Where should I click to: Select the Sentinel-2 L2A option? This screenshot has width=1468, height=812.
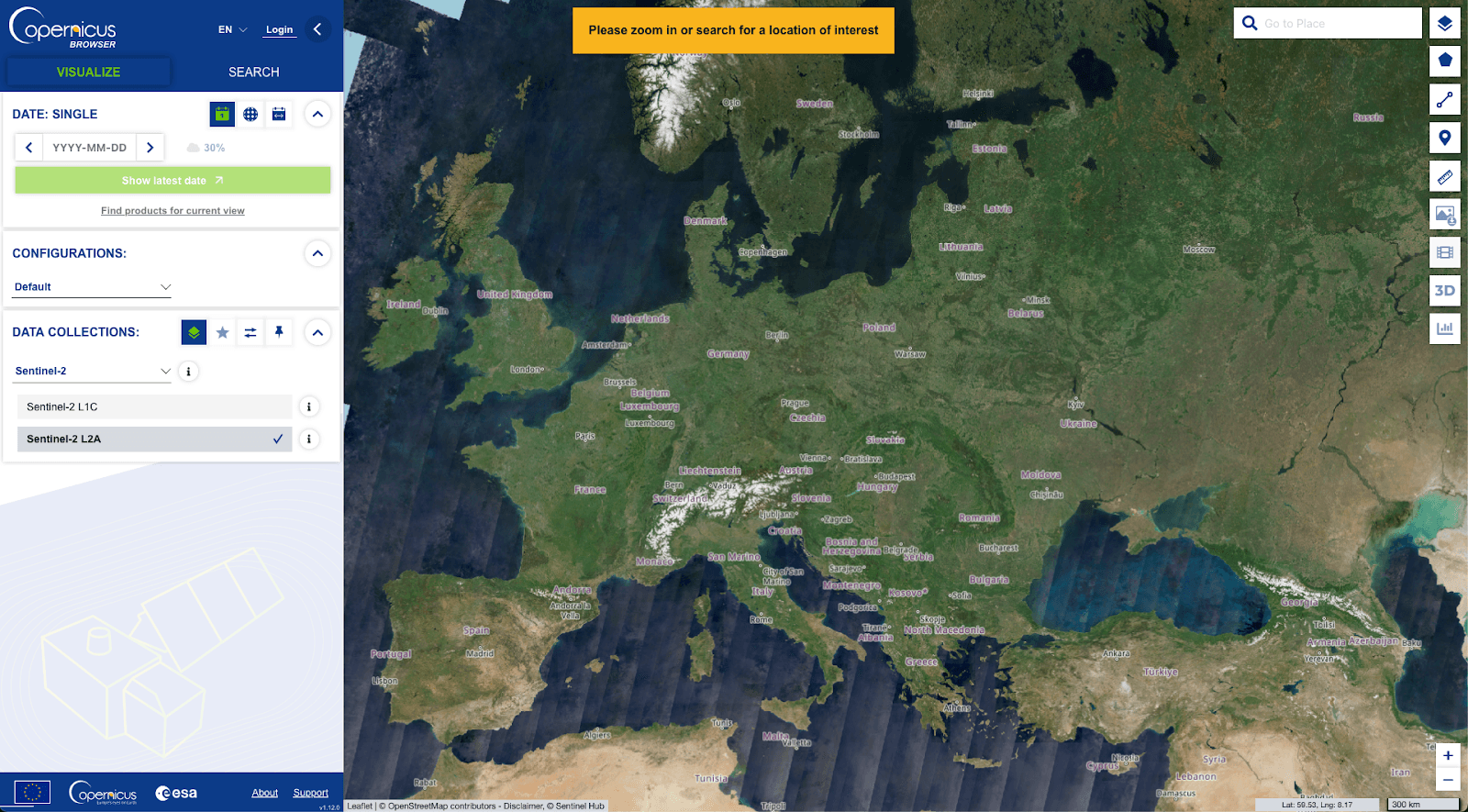pos(154,439)
